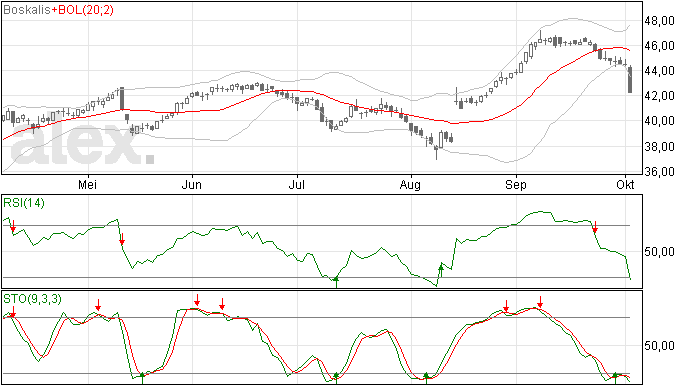Click the Okt month label
The width and height of the screenshot is (690, 387).
click(625, 184)
